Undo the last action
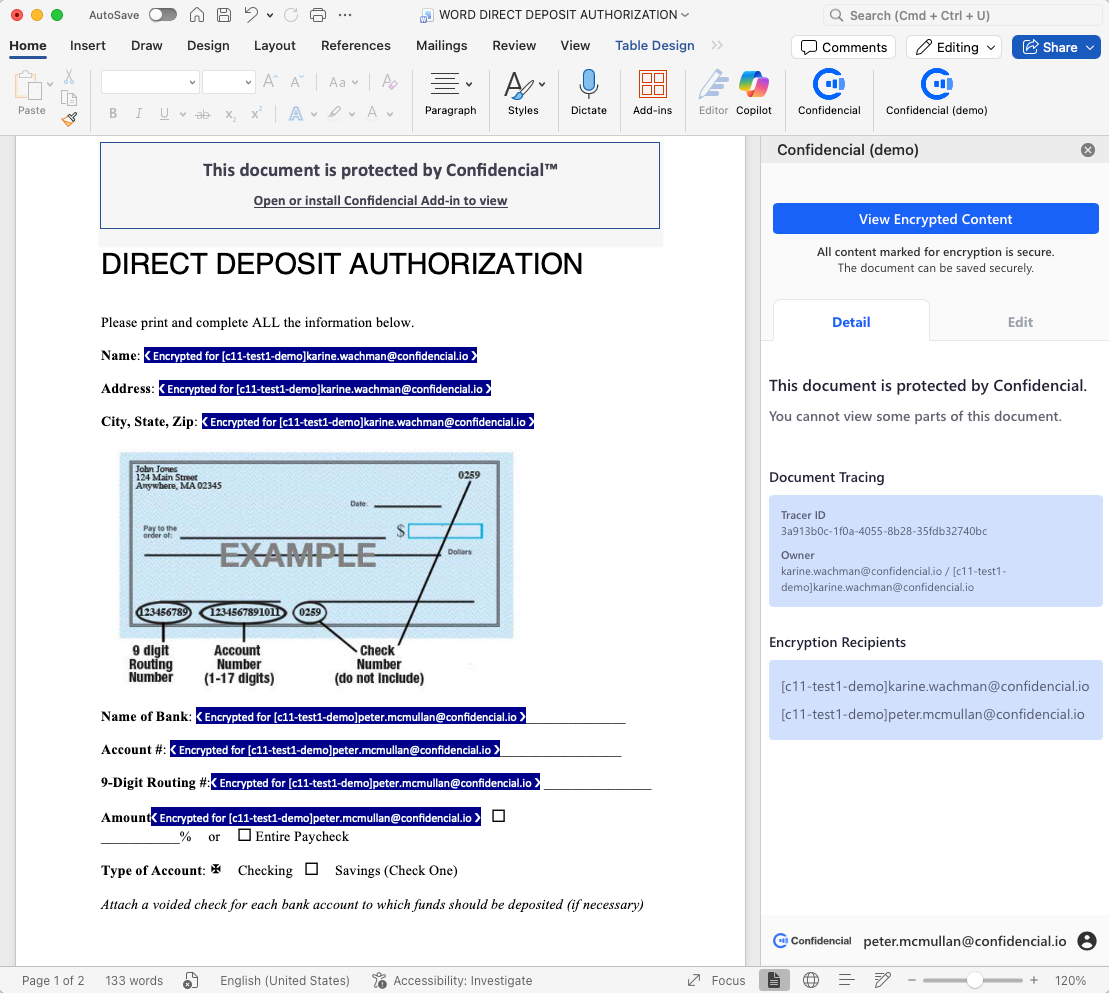 coord(250,15)
